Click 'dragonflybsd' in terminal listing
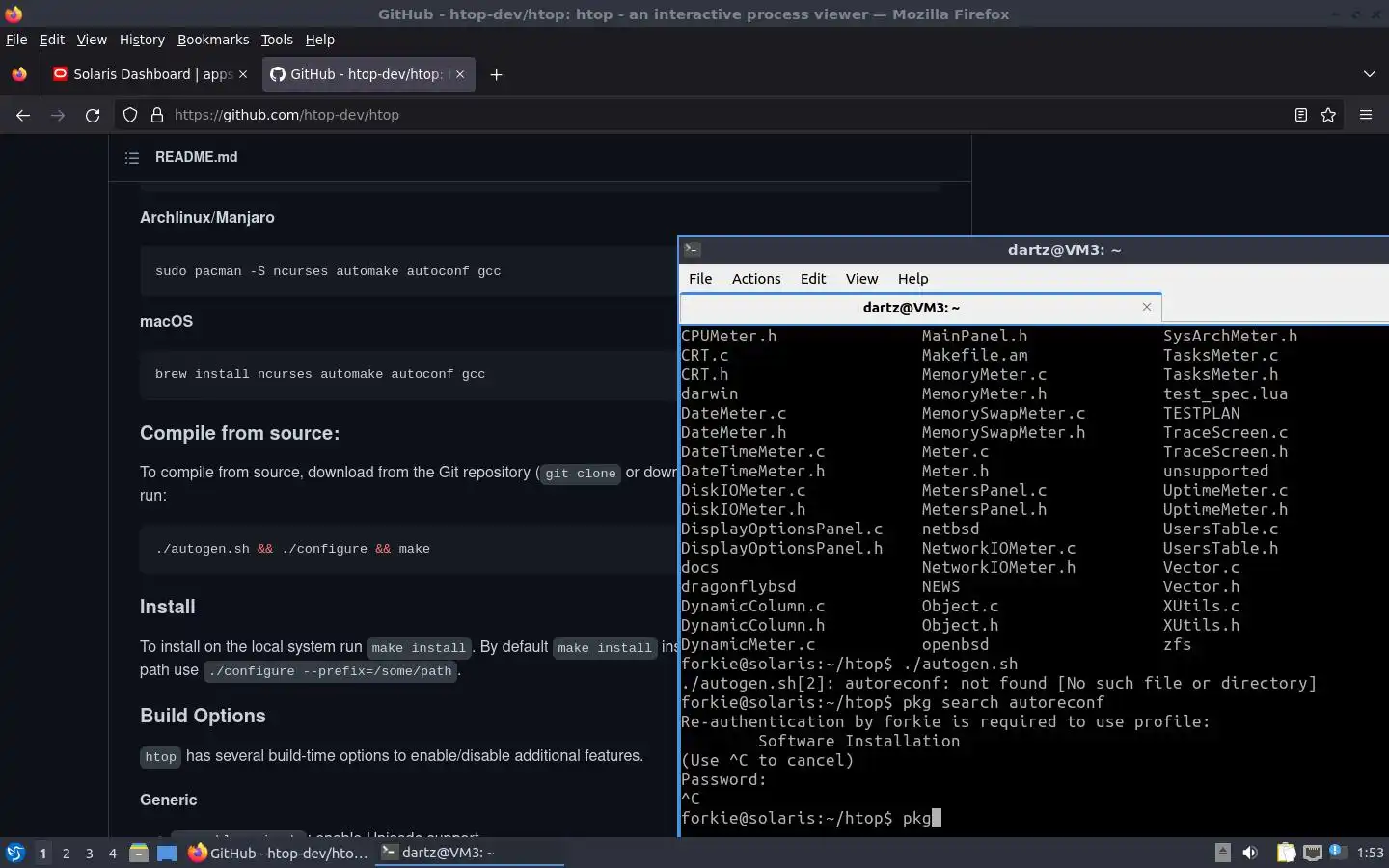The height and width of the screenshot is (868, 1389). pos(738,586)
